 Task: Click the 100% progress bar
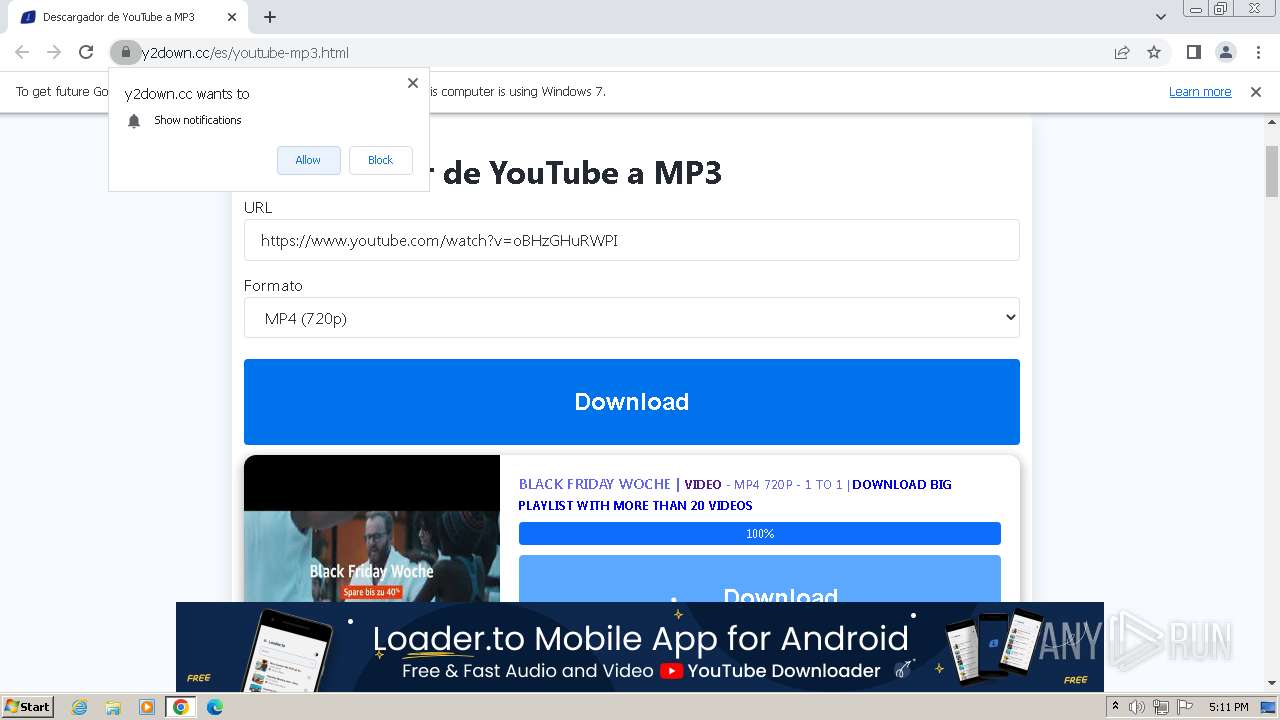click(760, 534)
